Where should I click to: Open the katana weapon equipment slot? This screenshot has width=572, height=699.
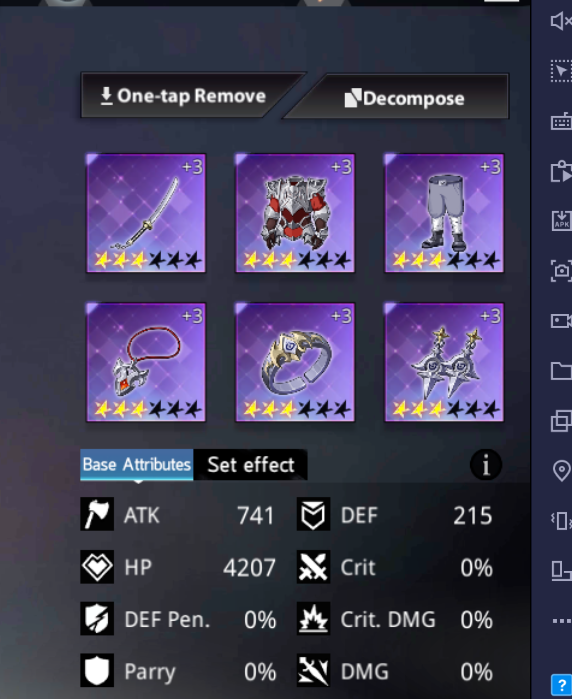pyautogui.click(x=146, y=213)
